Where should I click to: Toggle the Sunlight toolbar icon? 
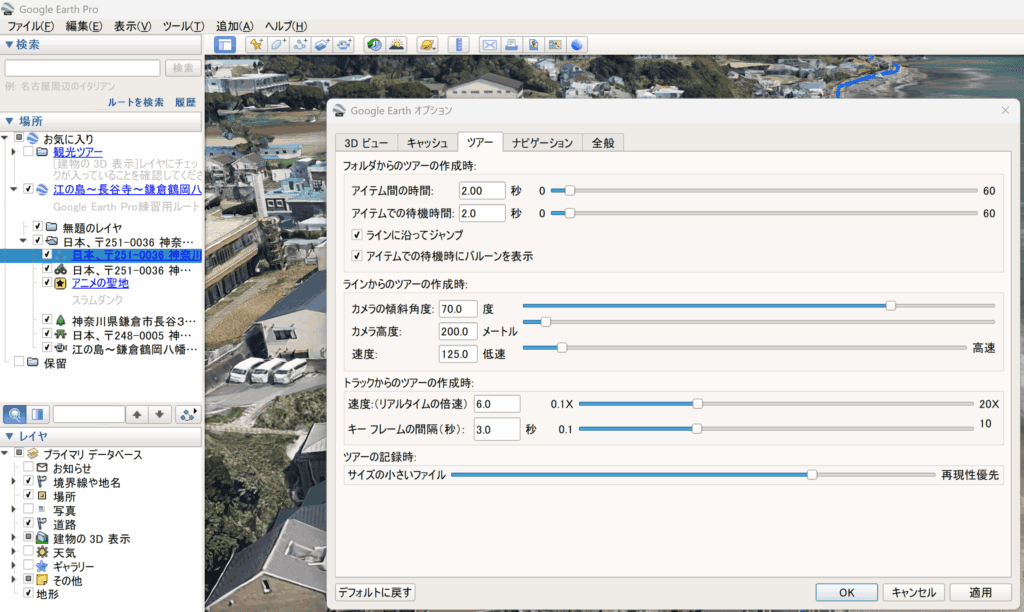point(396,44)
